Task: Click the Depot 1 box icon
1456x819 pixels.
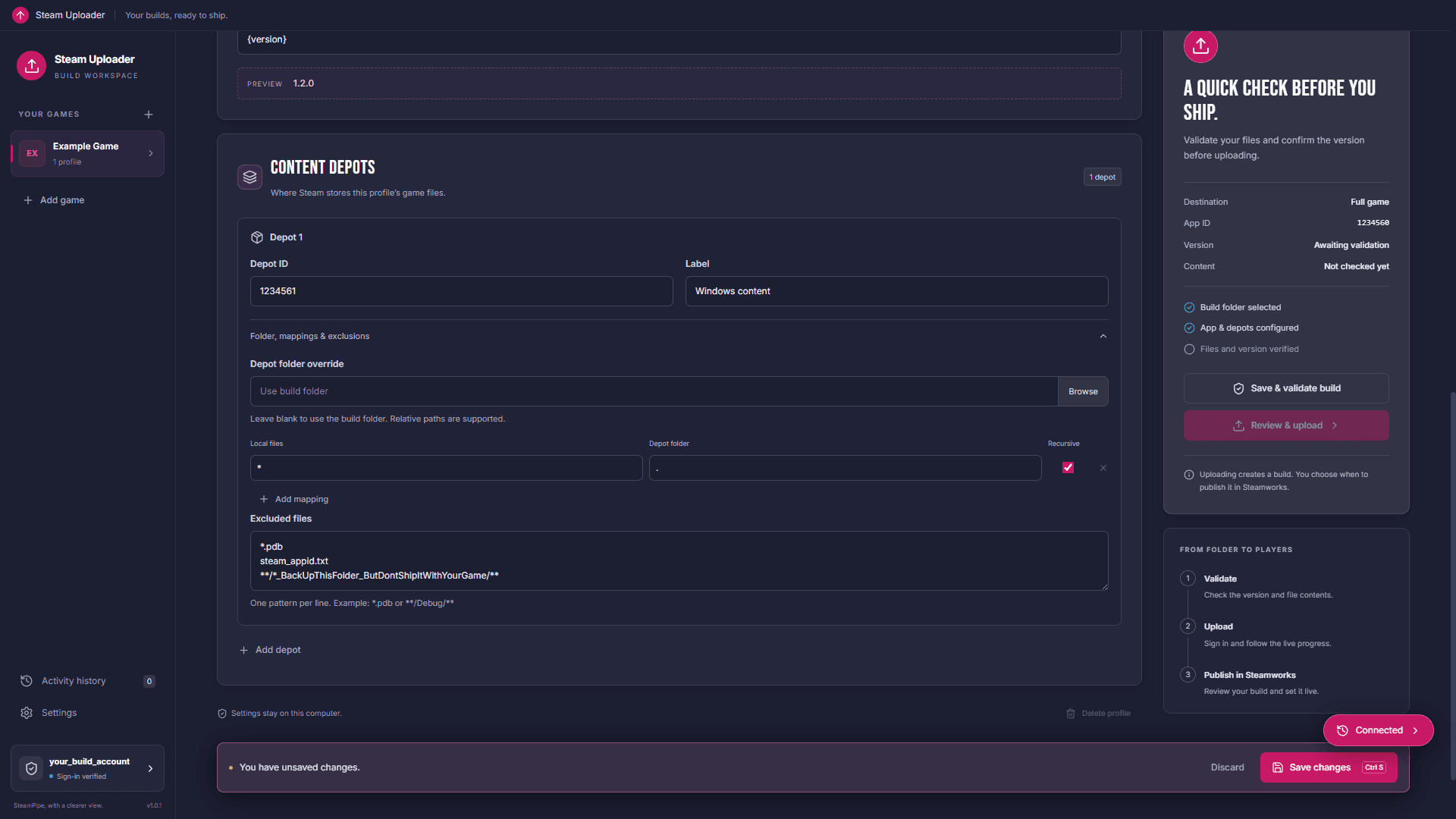Action: point(256,237)
